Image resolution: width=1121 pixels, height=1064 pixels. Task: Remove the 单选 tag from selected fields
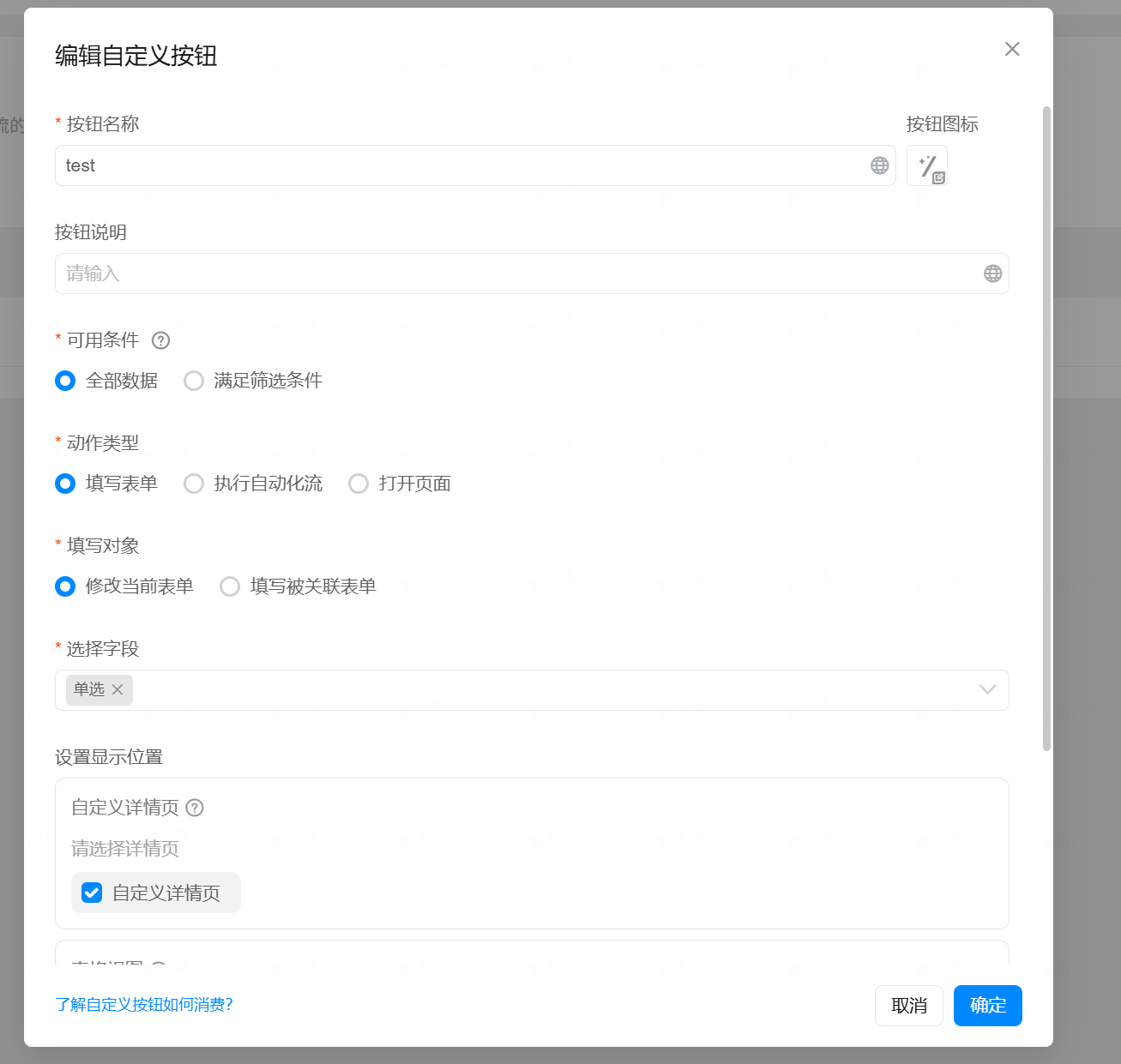118,689
